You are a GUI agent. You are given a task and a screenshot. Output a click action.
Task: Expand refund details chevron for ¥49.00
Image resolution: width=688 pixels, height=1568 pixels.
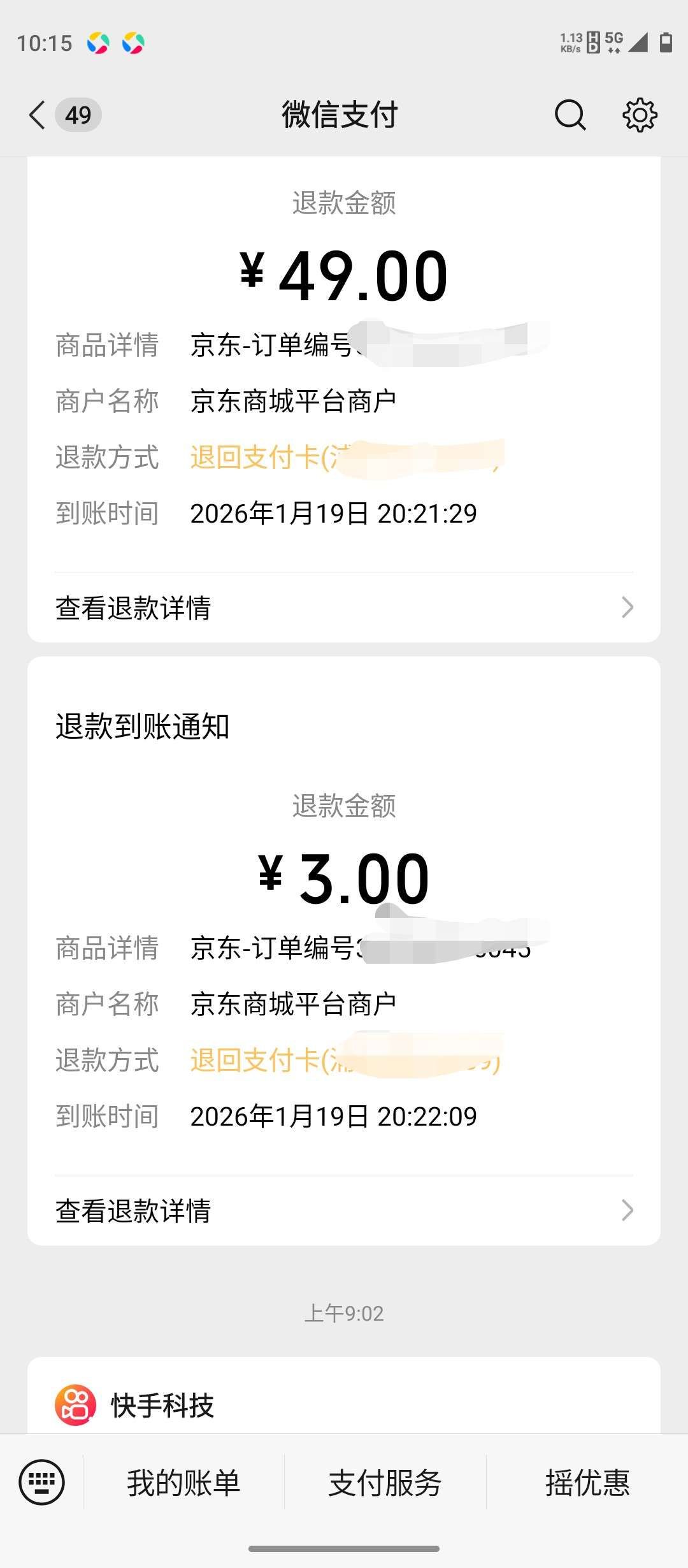click(627, 607)
